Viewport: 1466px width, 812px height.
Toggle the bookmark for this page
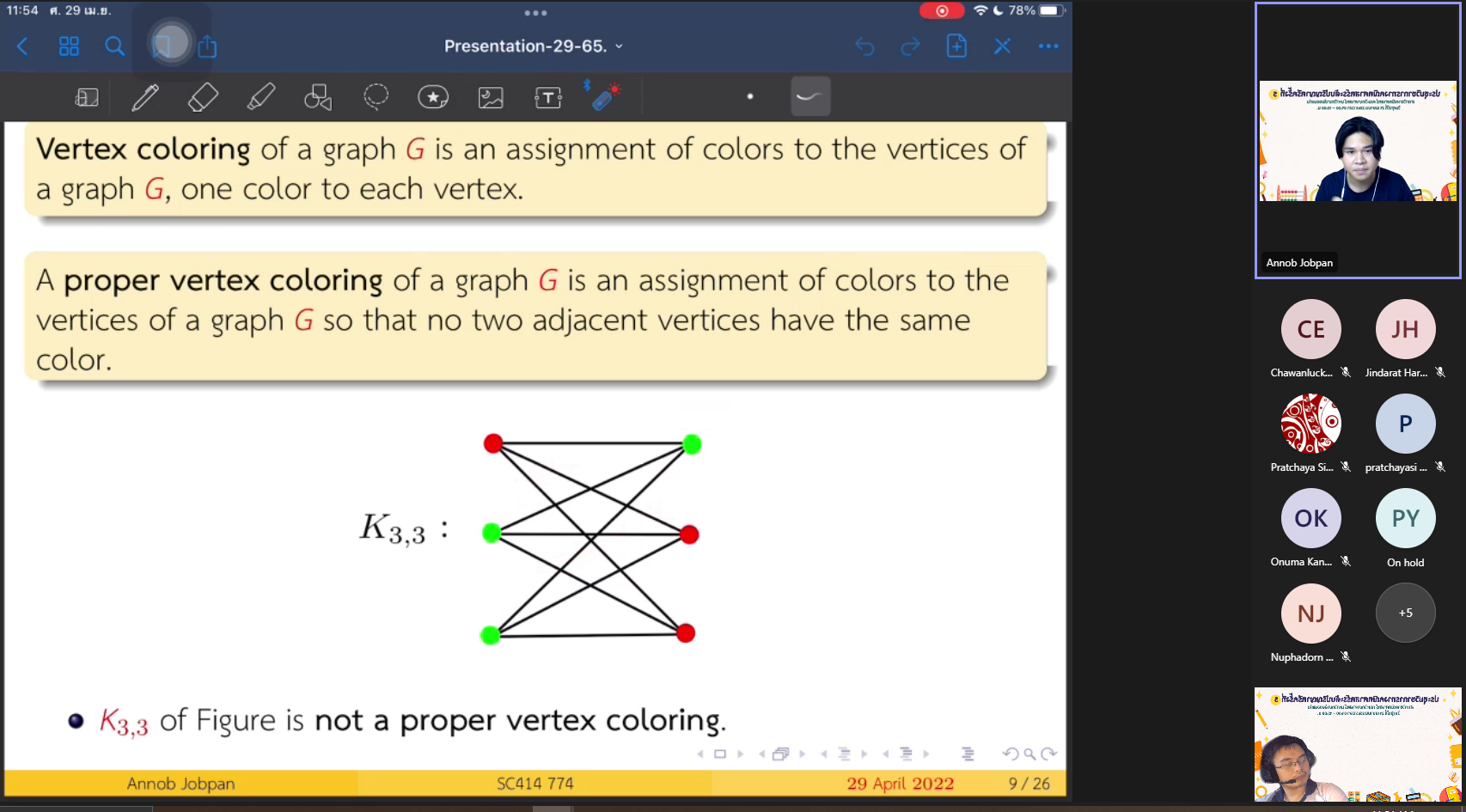click(162, 46)
